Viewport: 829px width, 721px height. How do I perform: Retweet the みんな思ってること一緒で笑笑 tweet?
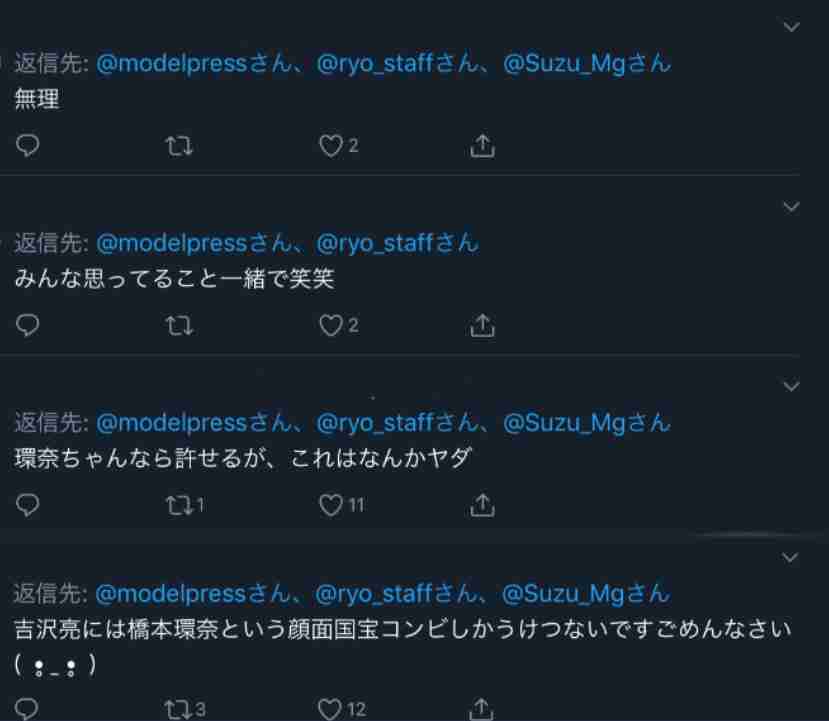pos(179,326)
